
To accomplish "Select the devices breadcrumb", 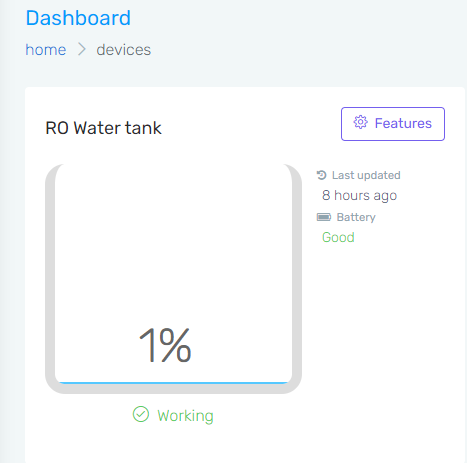I will [124, 50].
